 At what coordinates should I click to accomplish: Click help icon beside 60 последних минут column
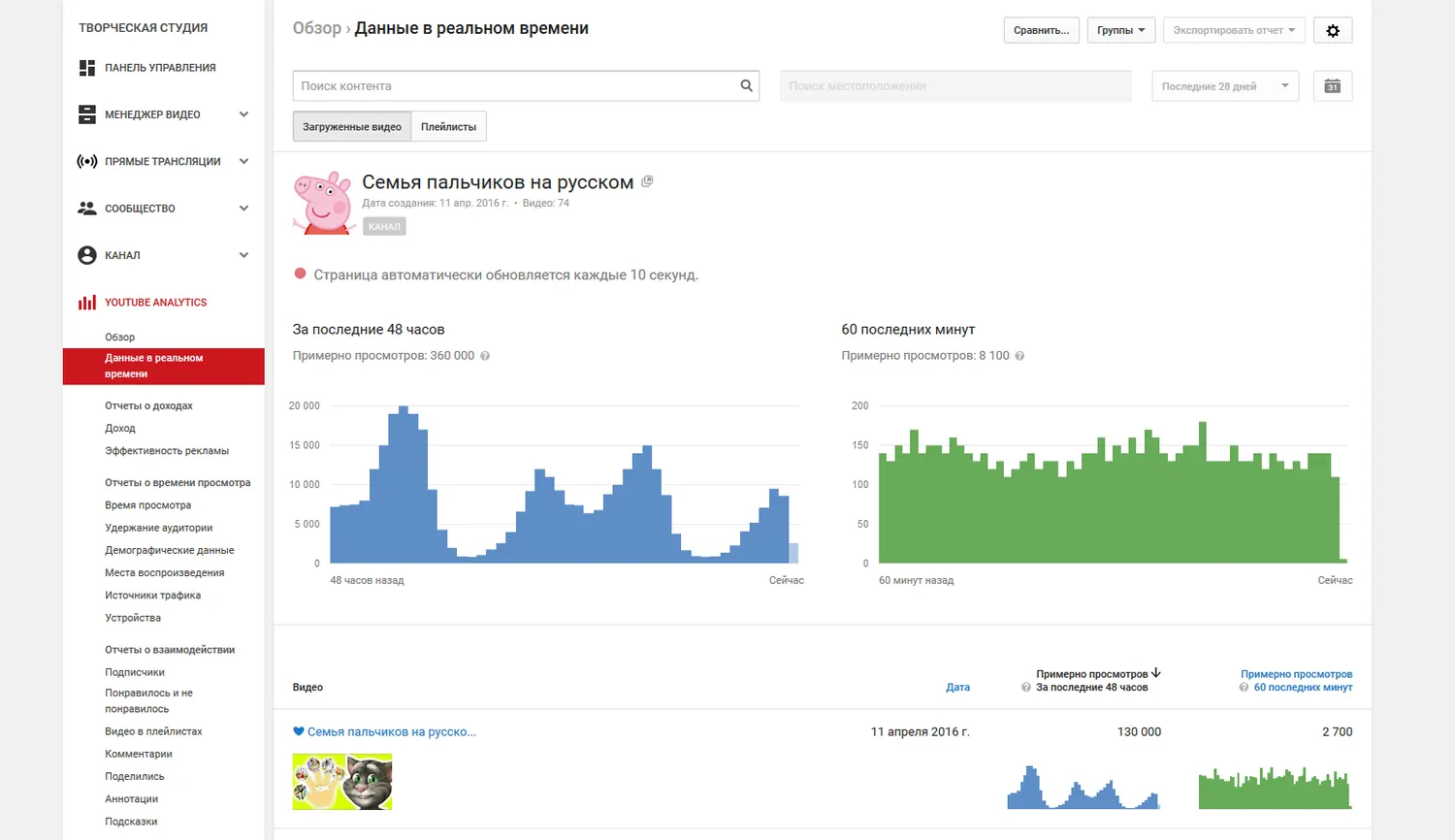(x=1244, y=688)
